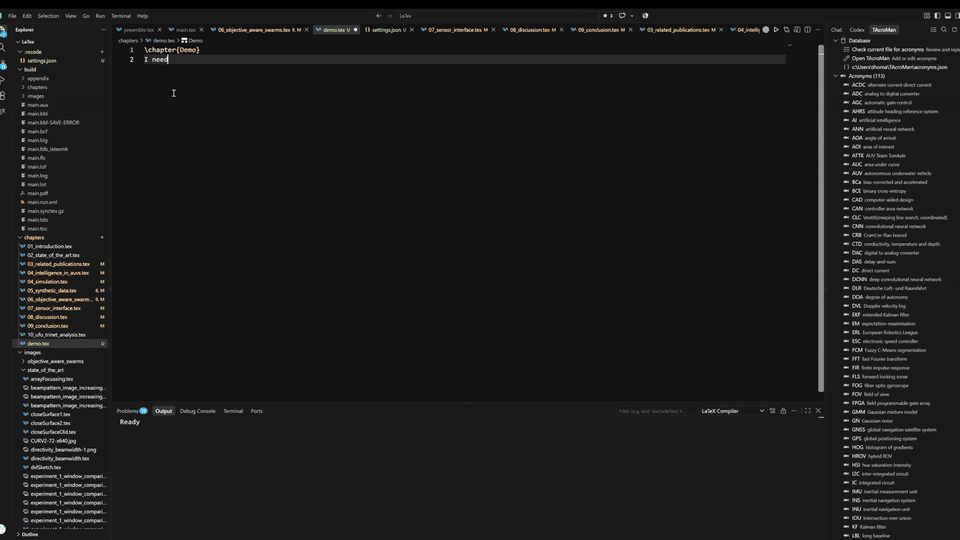The image size is (960, 540).
Task: Click the pencil icon next to Open TAcroMan
Action: coord(846,58)
